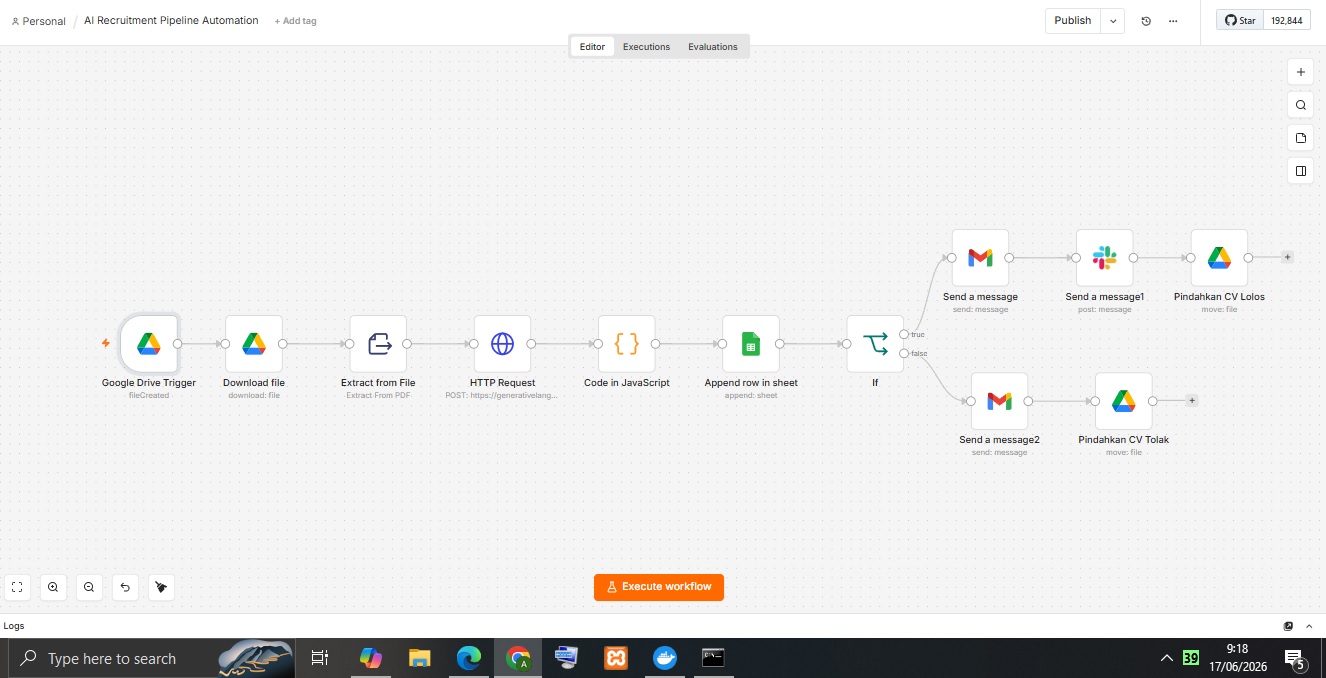
Task: Zoom in on the canvas
Action: (x=53, y=587)
